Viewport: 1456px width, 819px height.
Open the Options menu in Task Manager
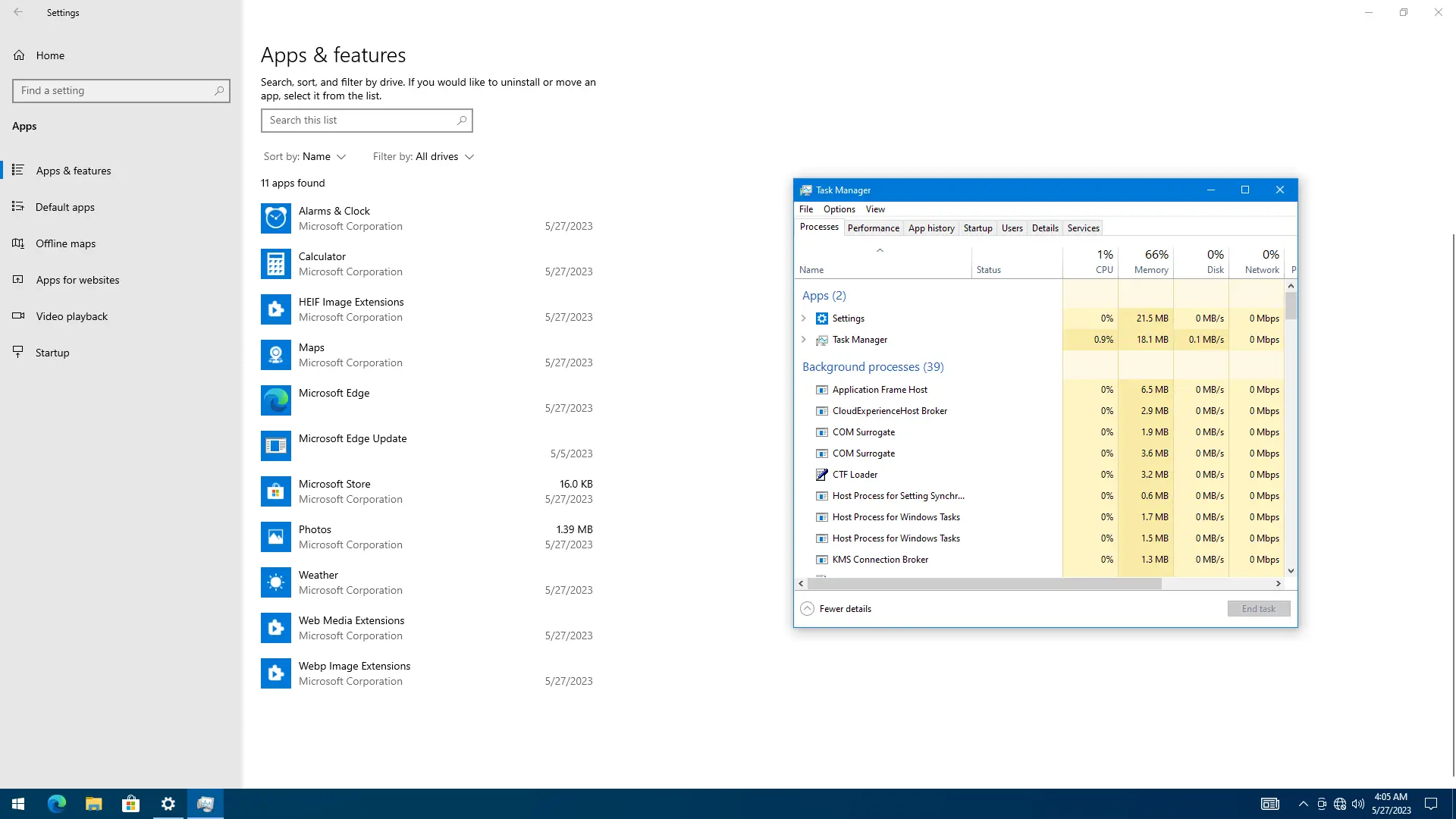point(839,209)
